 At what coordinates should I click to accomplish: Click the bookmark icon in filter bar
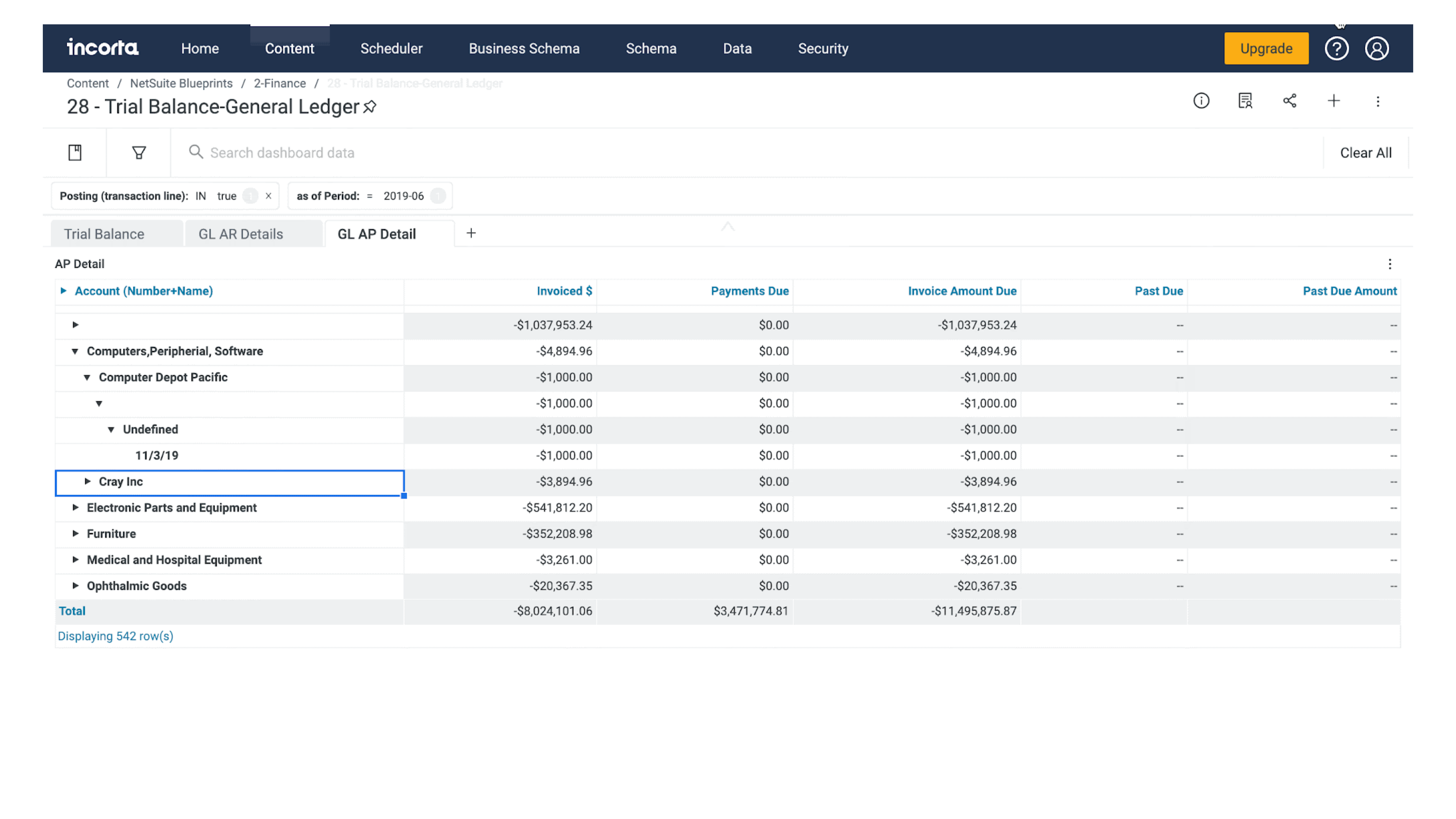point(75,153)
